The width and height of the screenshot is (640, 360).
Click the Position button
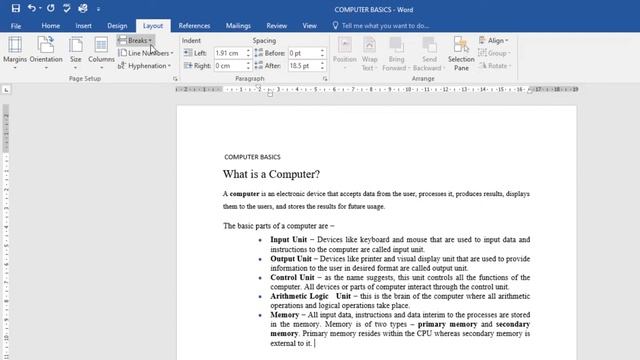(345, 53)
